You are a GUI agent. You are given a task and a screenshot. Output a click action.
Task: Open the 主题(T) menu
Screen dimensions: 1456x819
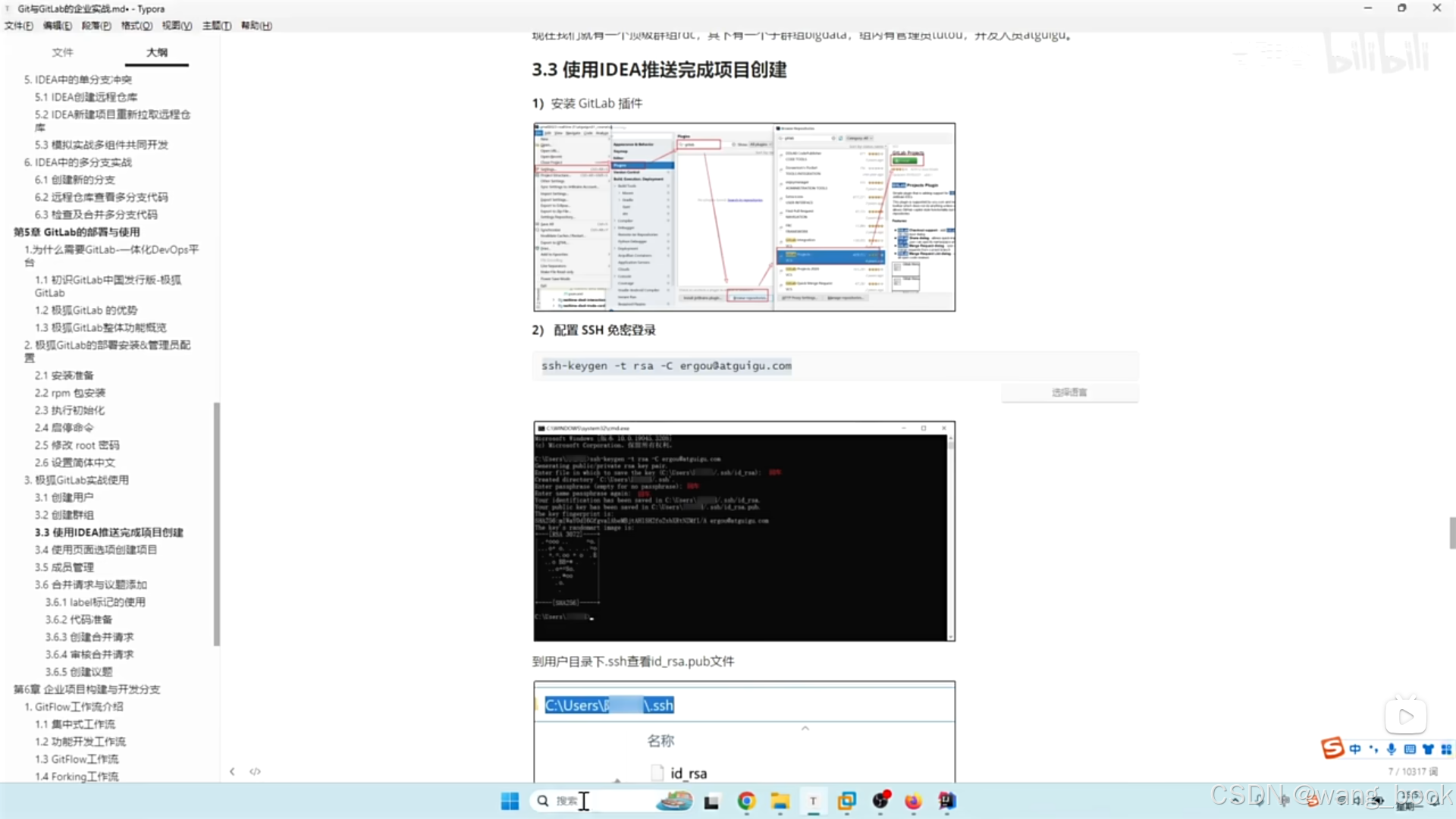pos(217,26)
